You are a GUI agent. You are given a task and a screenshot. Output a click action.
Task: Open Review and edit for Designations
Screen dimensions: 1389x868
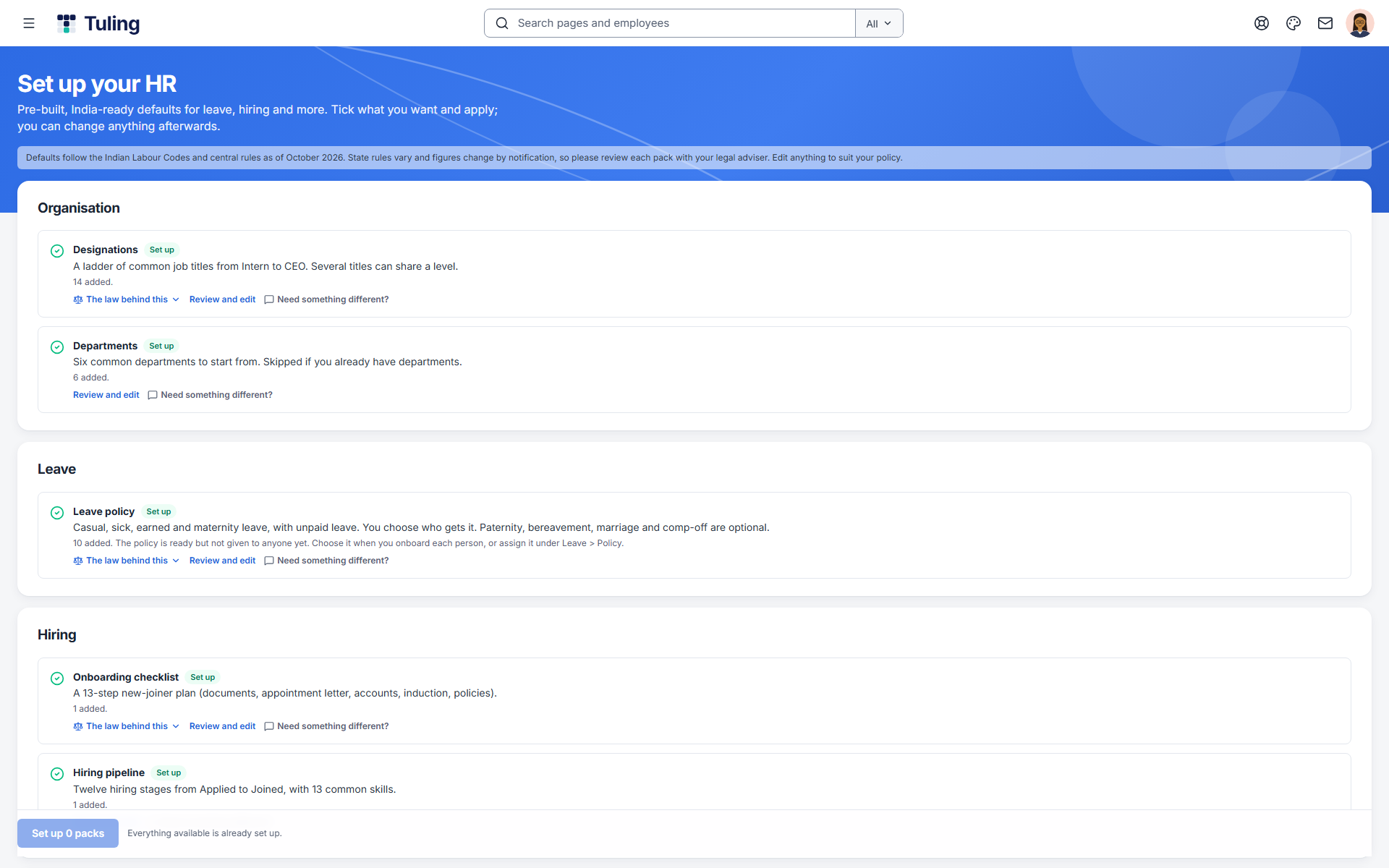pyautogui.click(x=222, y=299)
